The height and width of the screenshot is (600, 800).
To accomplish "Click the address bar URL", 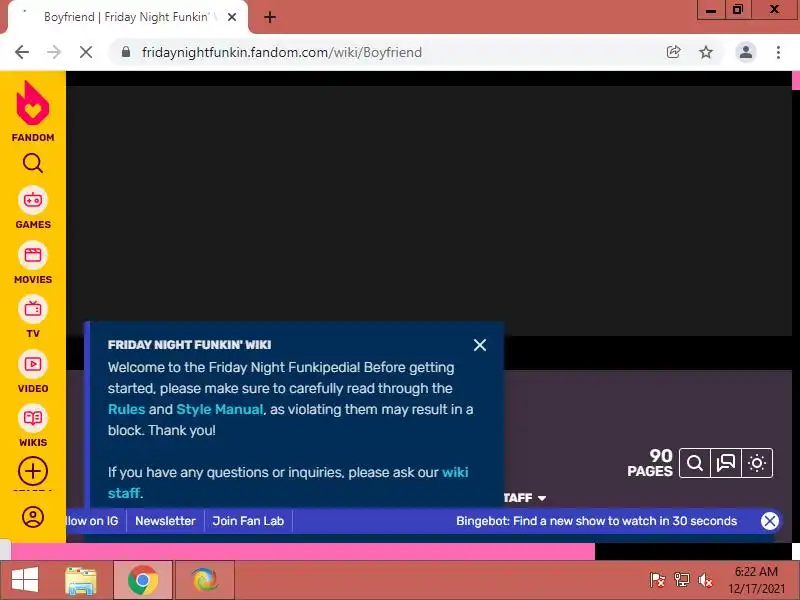I will pos(282,52).
